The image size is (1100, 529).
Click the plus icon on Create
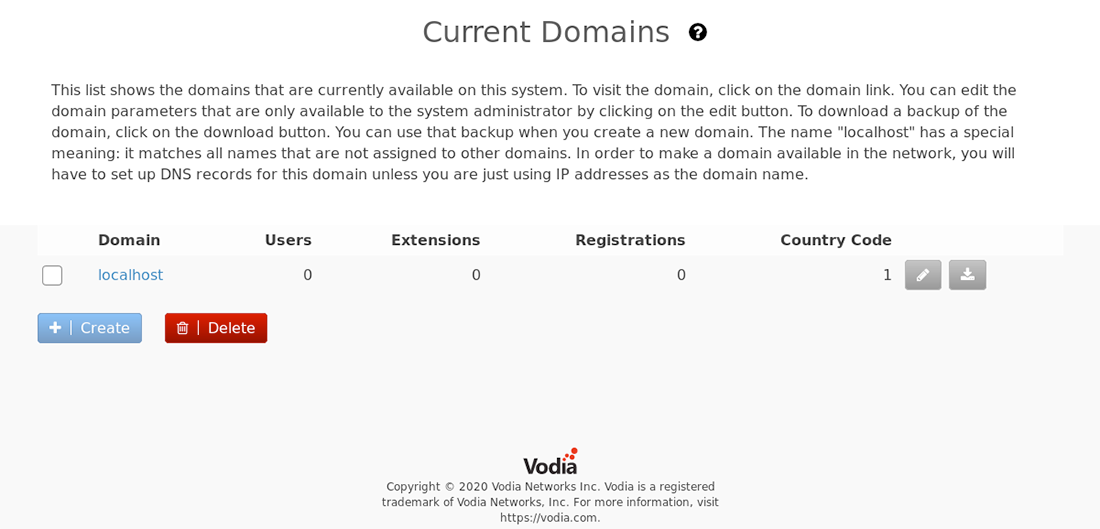(55, 328)
